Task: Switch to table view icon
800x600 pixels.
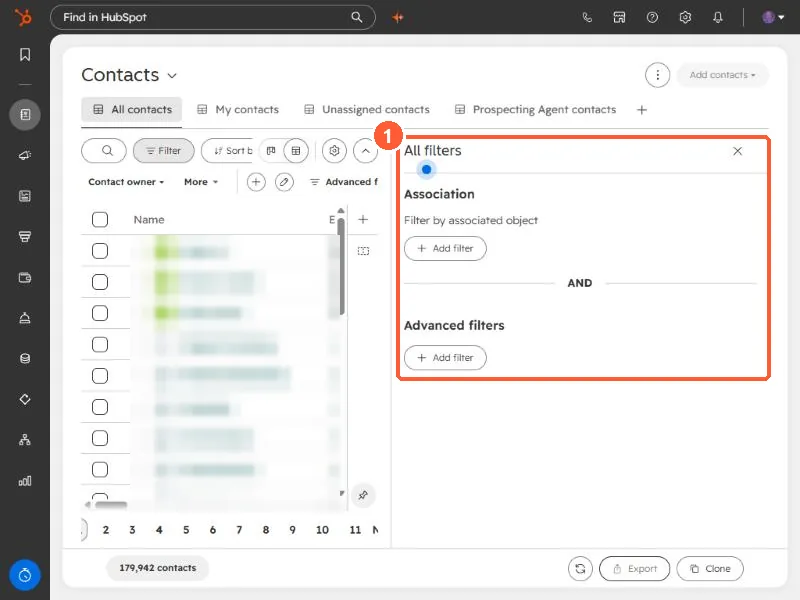Action: [296, 151]
